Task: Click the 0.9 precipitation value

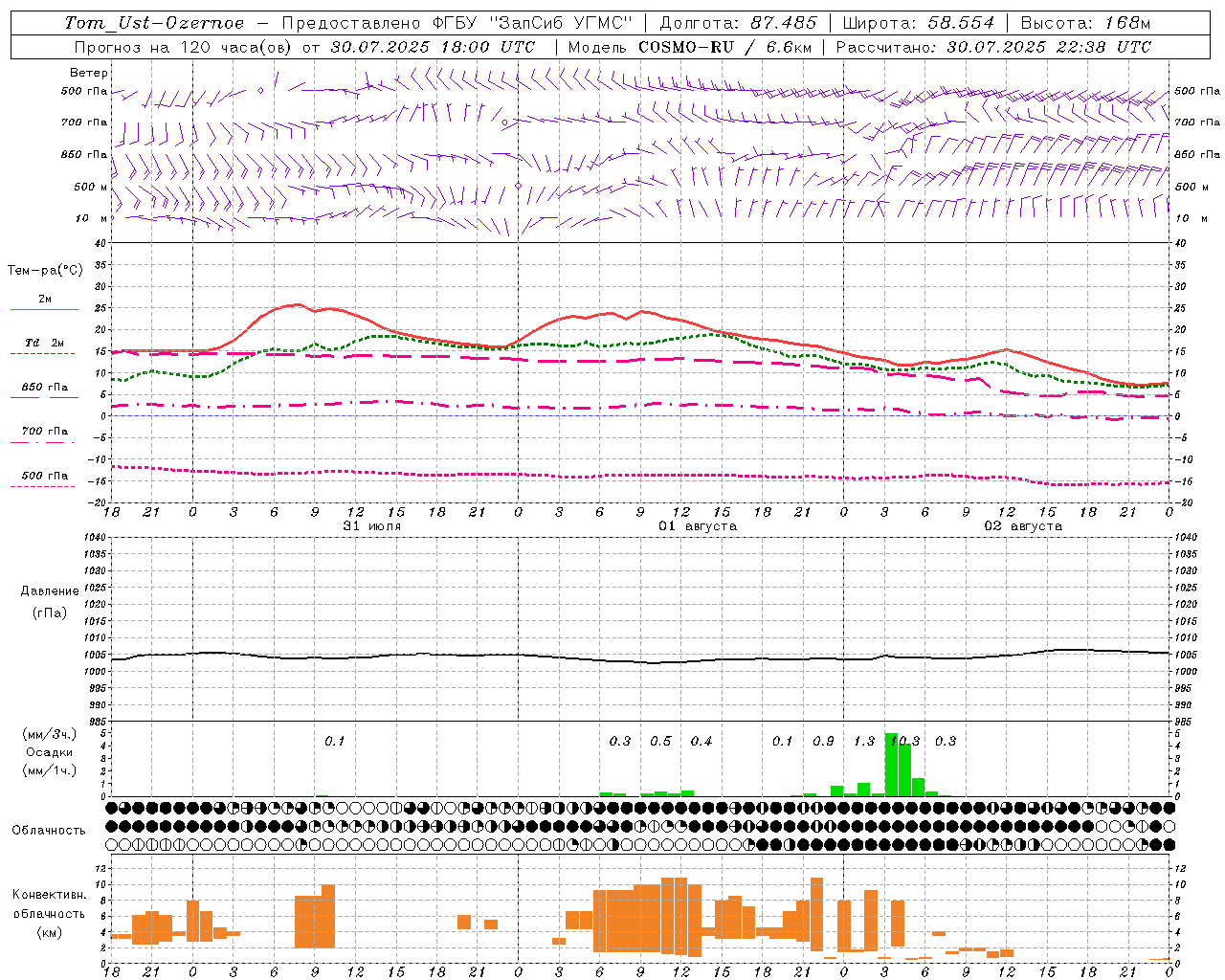Action: pos(823,742)
